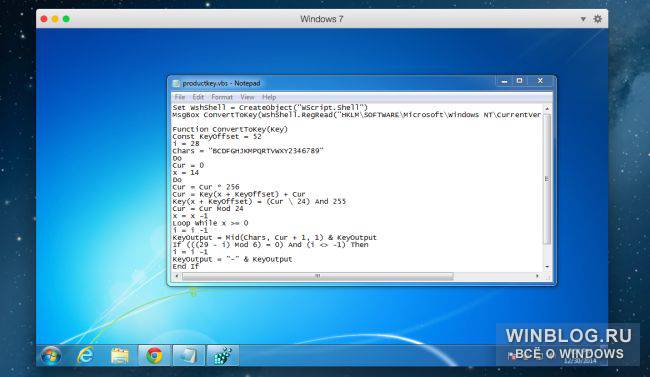Open the Help menu in Notepad
The height and width of the screenshot is (377, 650).
point(269,97)
